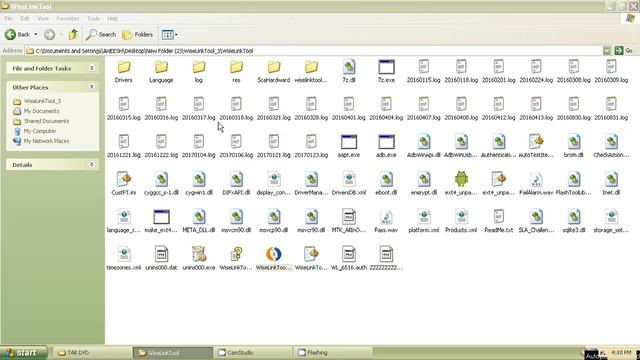This screenshot has height=360, width=640.
Task: Select the orange-and-blue WiseLinkToo... application icon
Action: coord(274,259)
